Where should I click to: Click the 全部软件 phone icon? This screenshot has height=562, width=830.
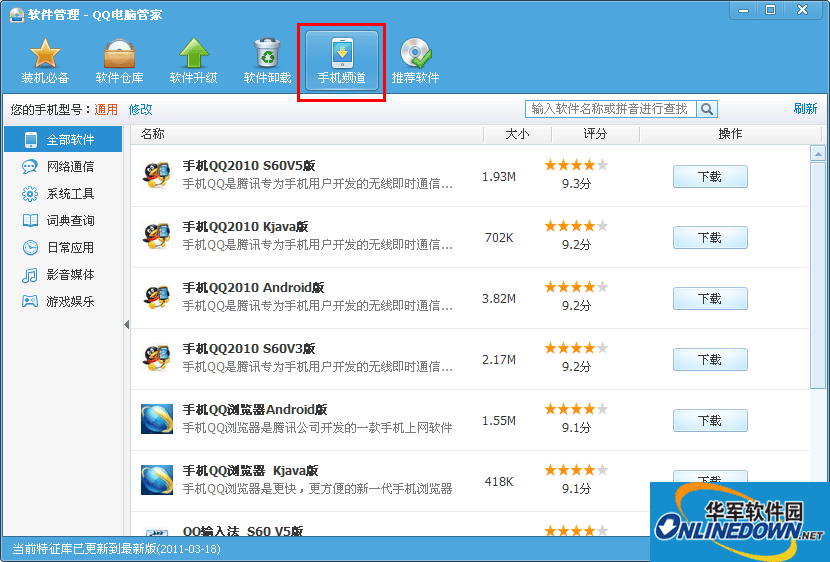click(31, 140)
